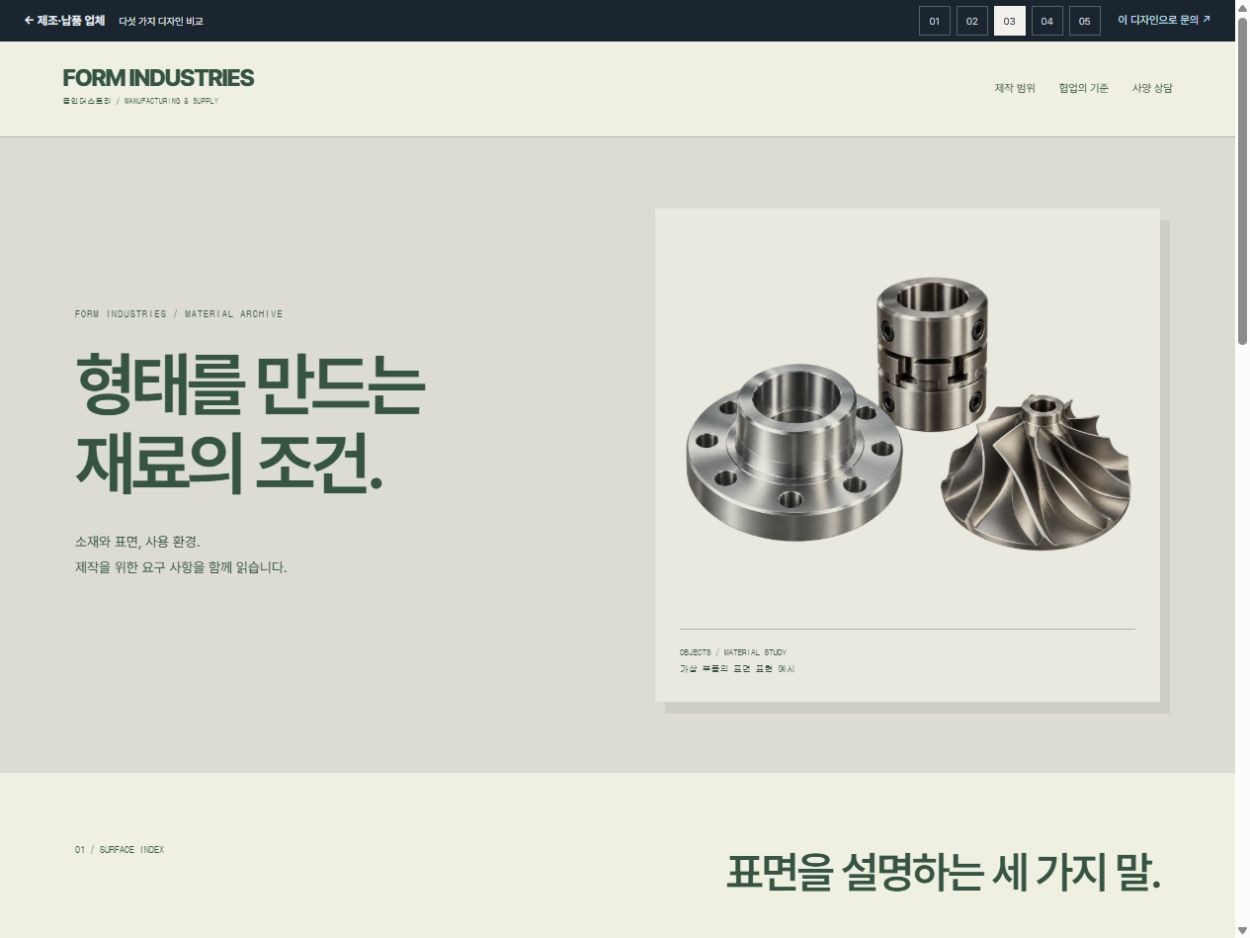Click 소재와 표면, 사용 환경 text line
Viewport: 1250px width, 938px height.
pos(138,542)
